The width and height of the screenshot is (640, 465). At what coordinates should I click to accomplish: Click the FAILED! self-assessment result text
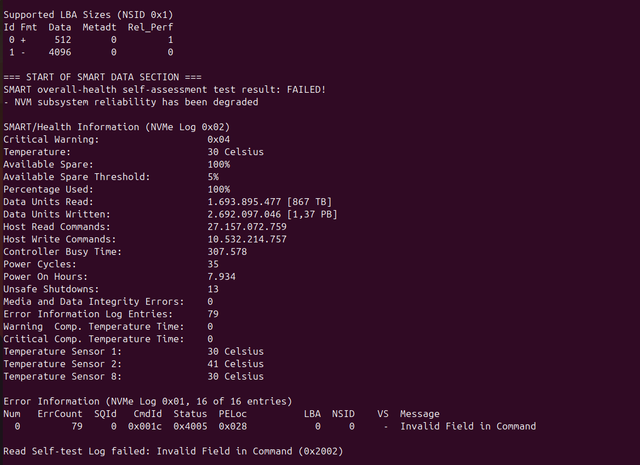click(x=296, y=90)
